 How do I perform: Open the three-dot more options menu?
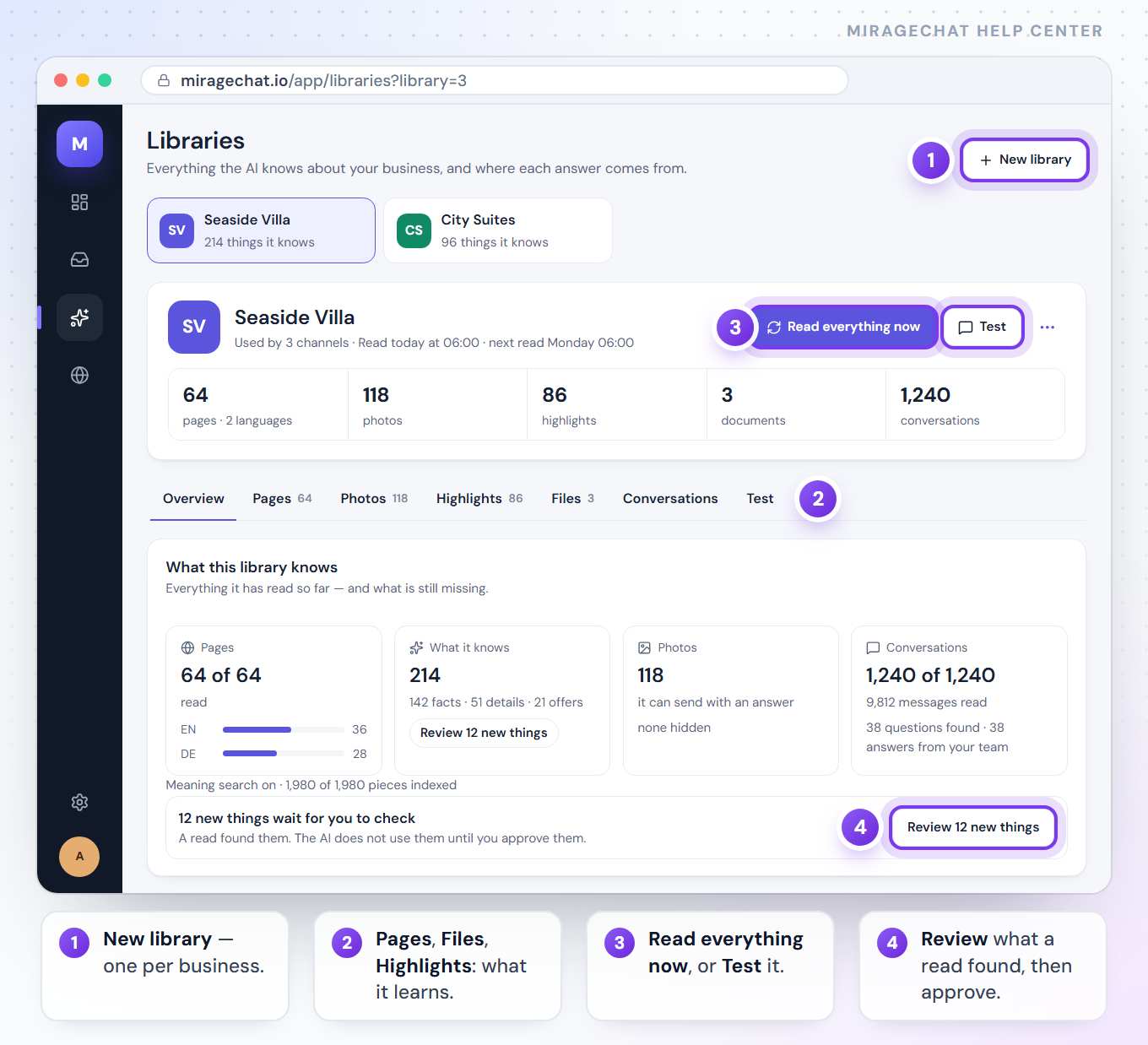pos(1048,328)
